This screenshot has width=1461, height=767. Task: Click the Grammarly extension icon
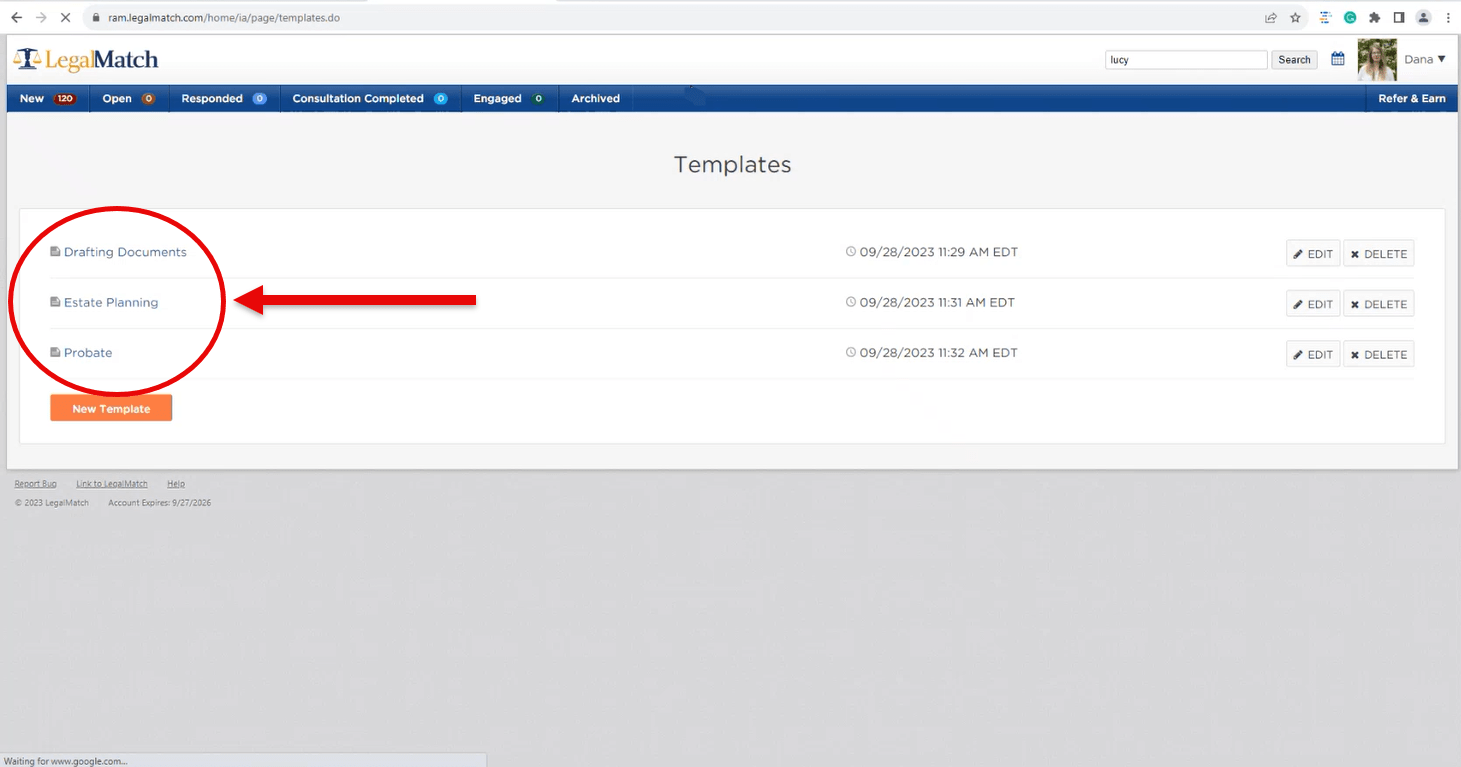coord(1350,17)
